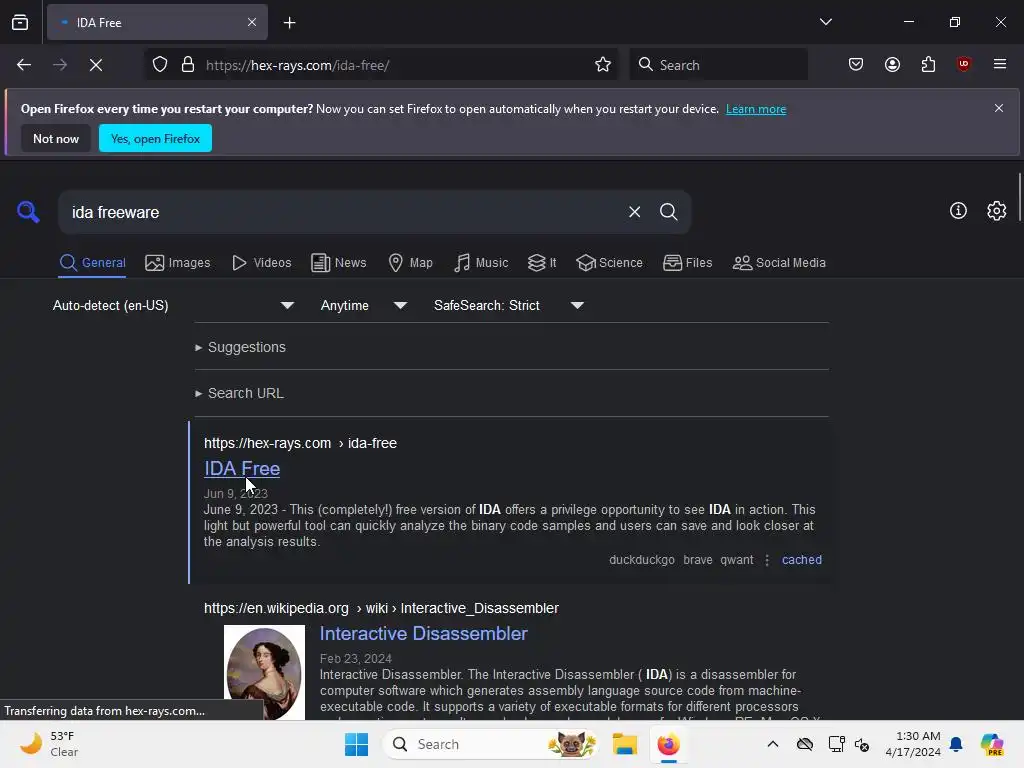The width and height of the screenshot is (1024, 768).
Task: Click the hex-rays.com ida-free result URL
Action: [300, 443]
